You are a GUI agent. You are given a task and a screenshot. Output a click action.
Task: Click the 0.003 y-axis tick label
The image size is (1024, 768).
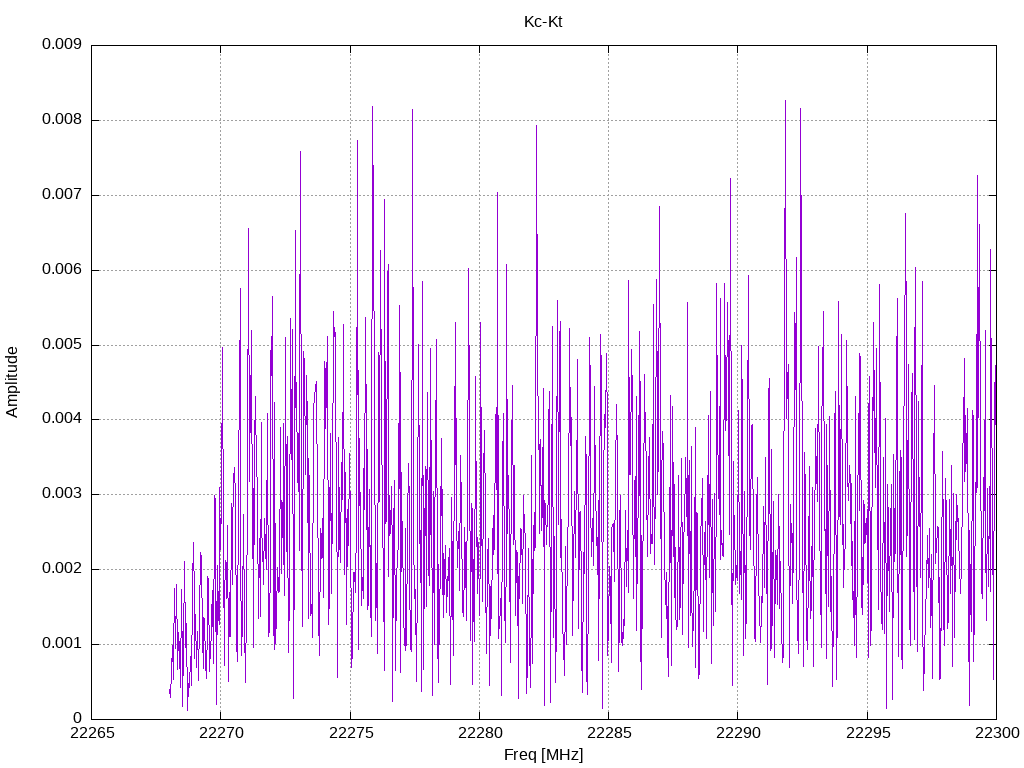click(62, 494)
